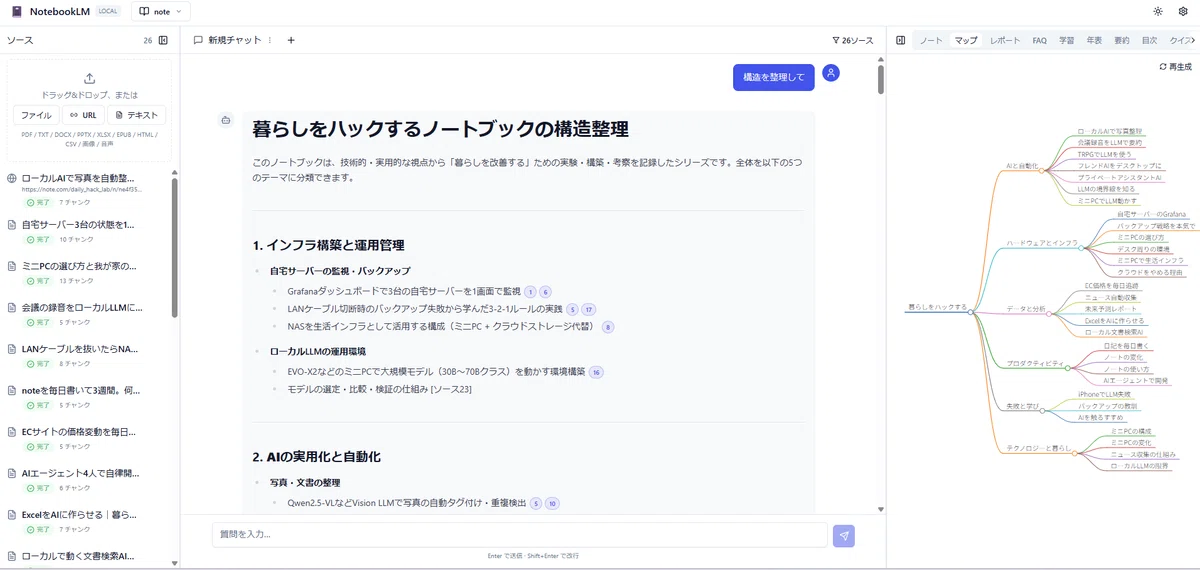Switch to the 要約 tab
The height and width of the screenshot is (570, 1200).
click(1121, 41)
